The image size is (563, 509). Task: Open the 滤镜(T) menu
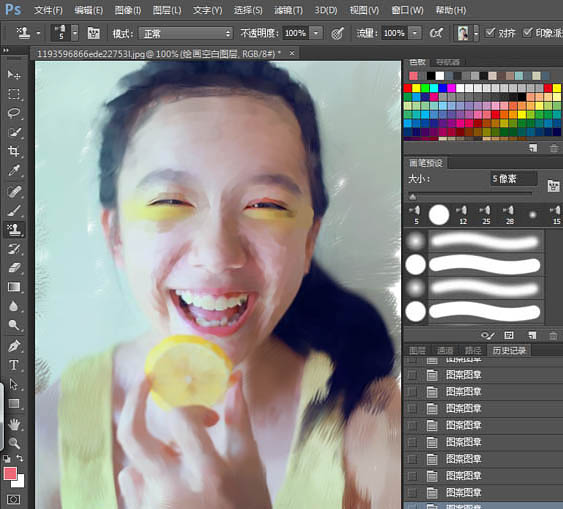[288, 10]
